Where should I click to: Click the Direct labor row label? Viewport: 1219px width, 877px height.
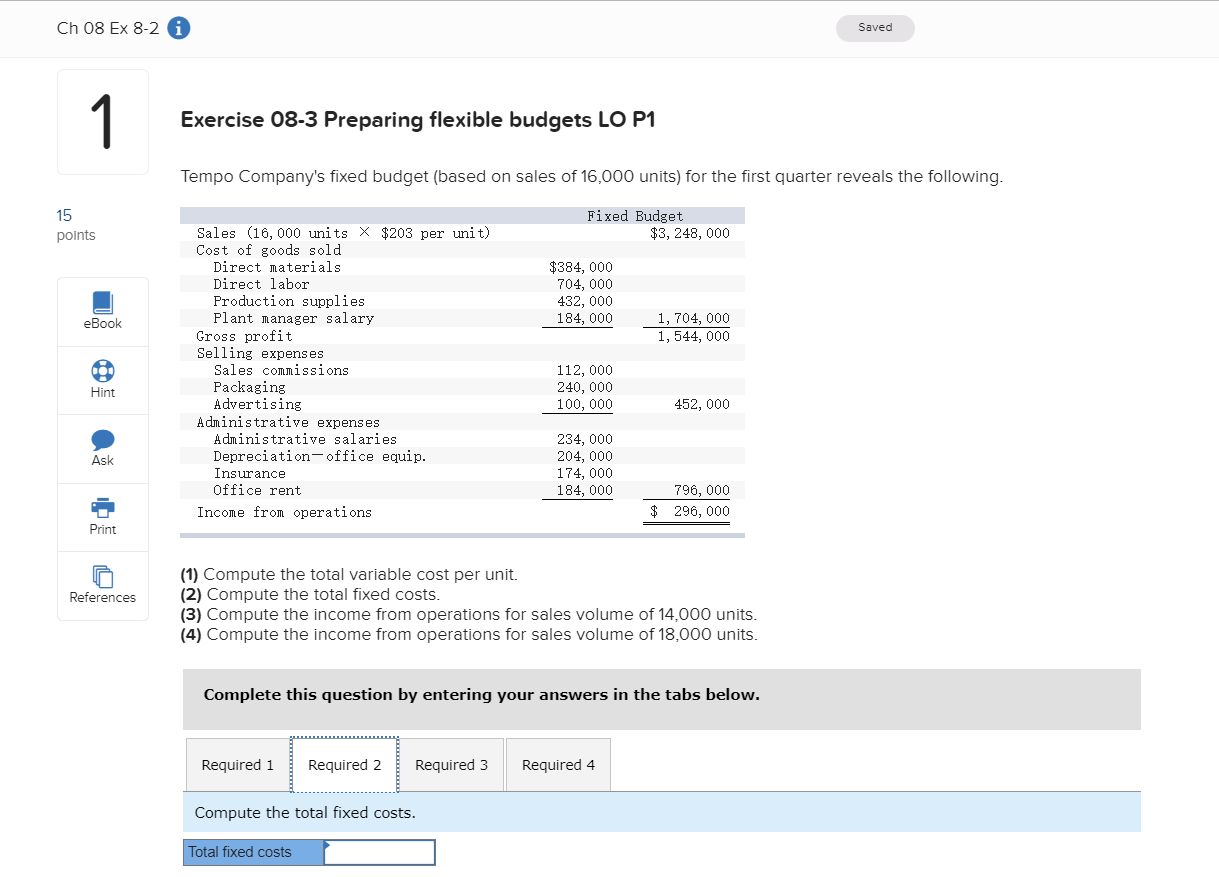[x=261, y=284]
